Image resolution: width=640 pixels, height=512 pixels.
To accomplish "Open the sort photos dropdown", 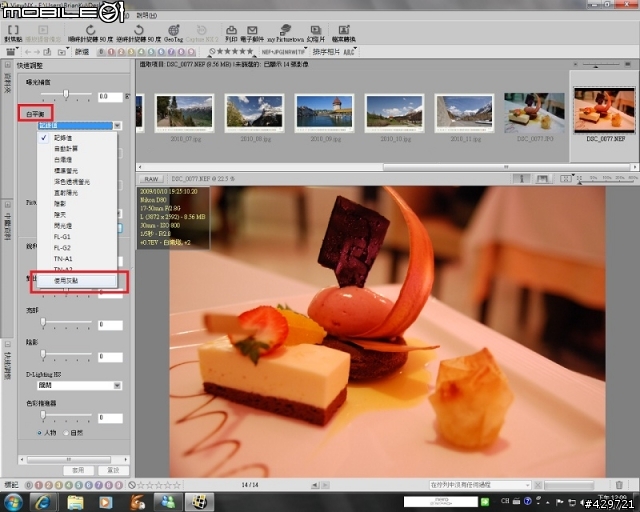I will point(335,52).
